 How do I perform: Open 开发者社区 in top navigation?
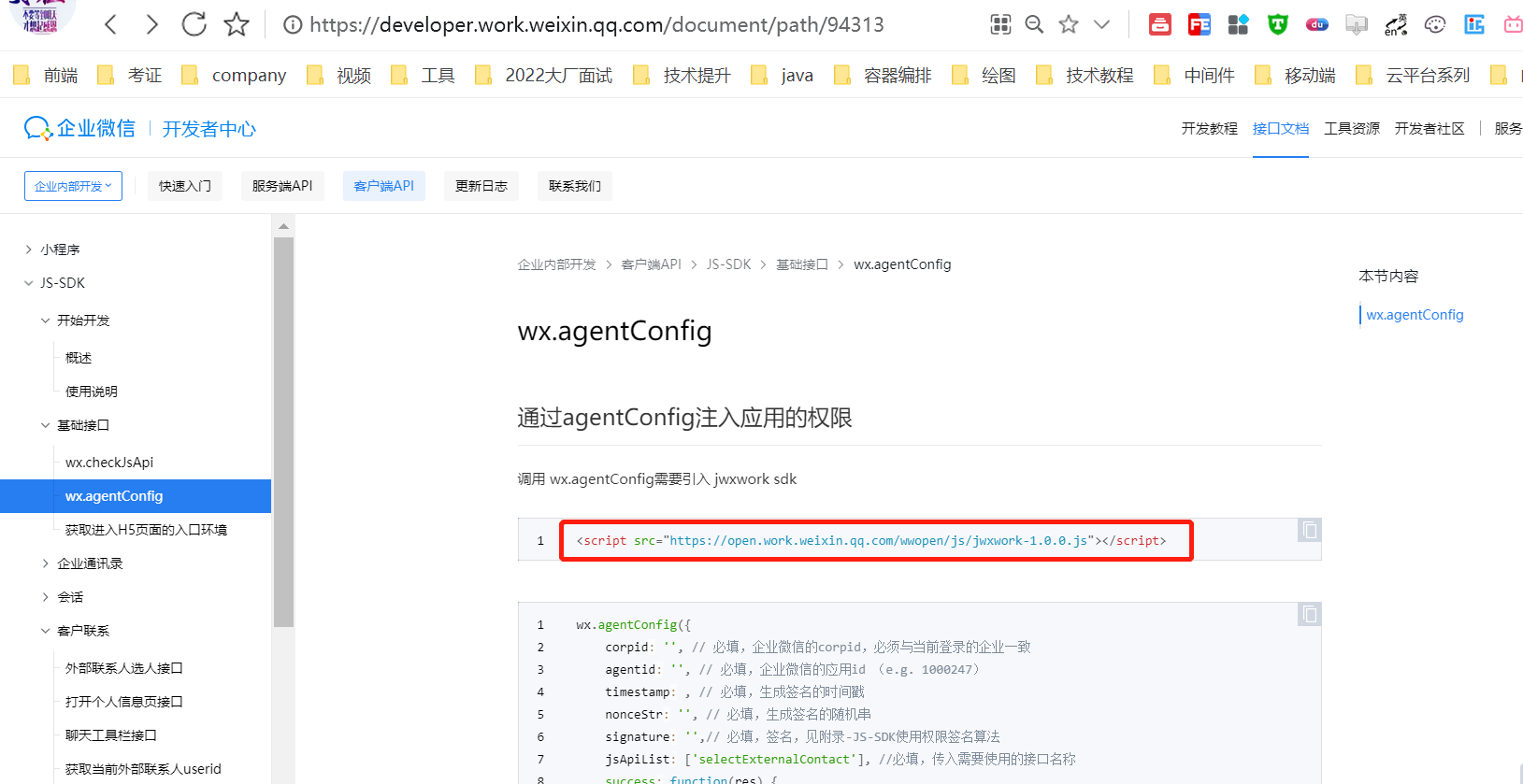click(x=1430, y=129)
